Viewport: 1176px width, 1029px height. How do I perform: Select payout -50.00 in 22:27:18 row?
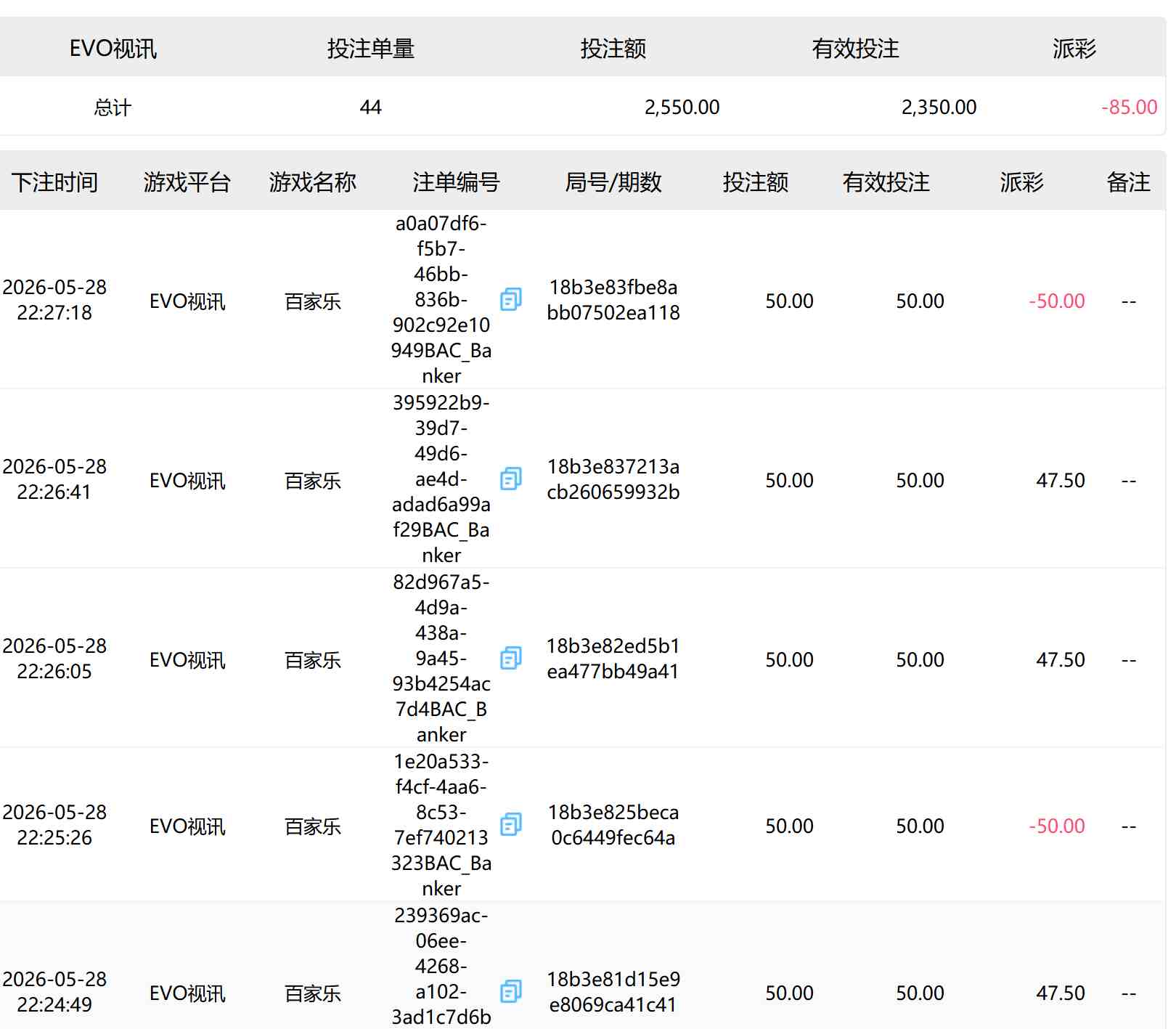(1057, 301)
